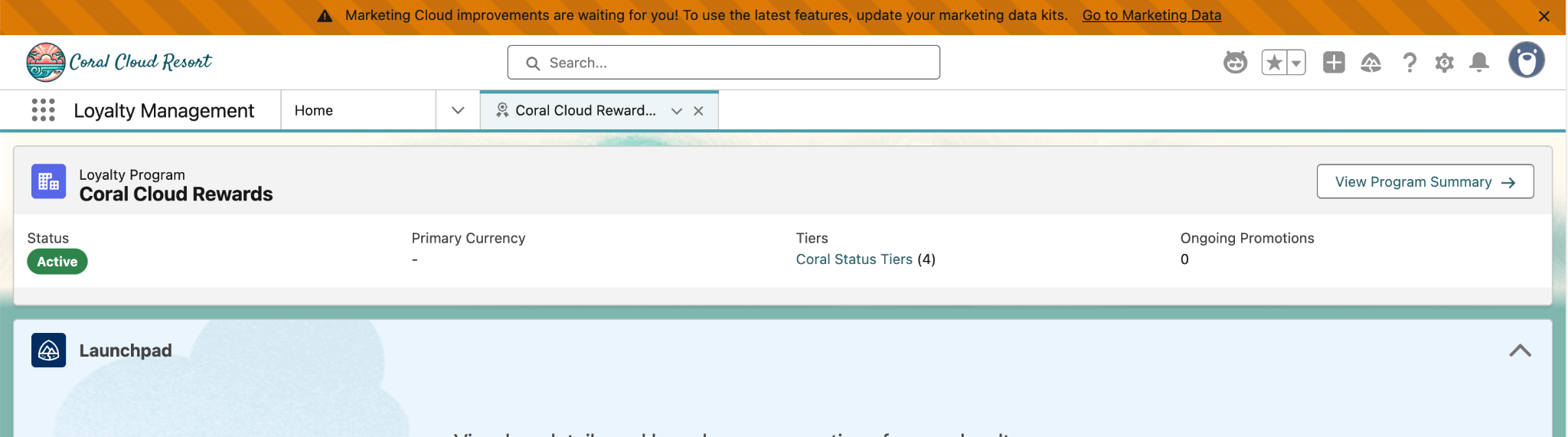Open the user profile avatar

click(x=1526, y=60)
